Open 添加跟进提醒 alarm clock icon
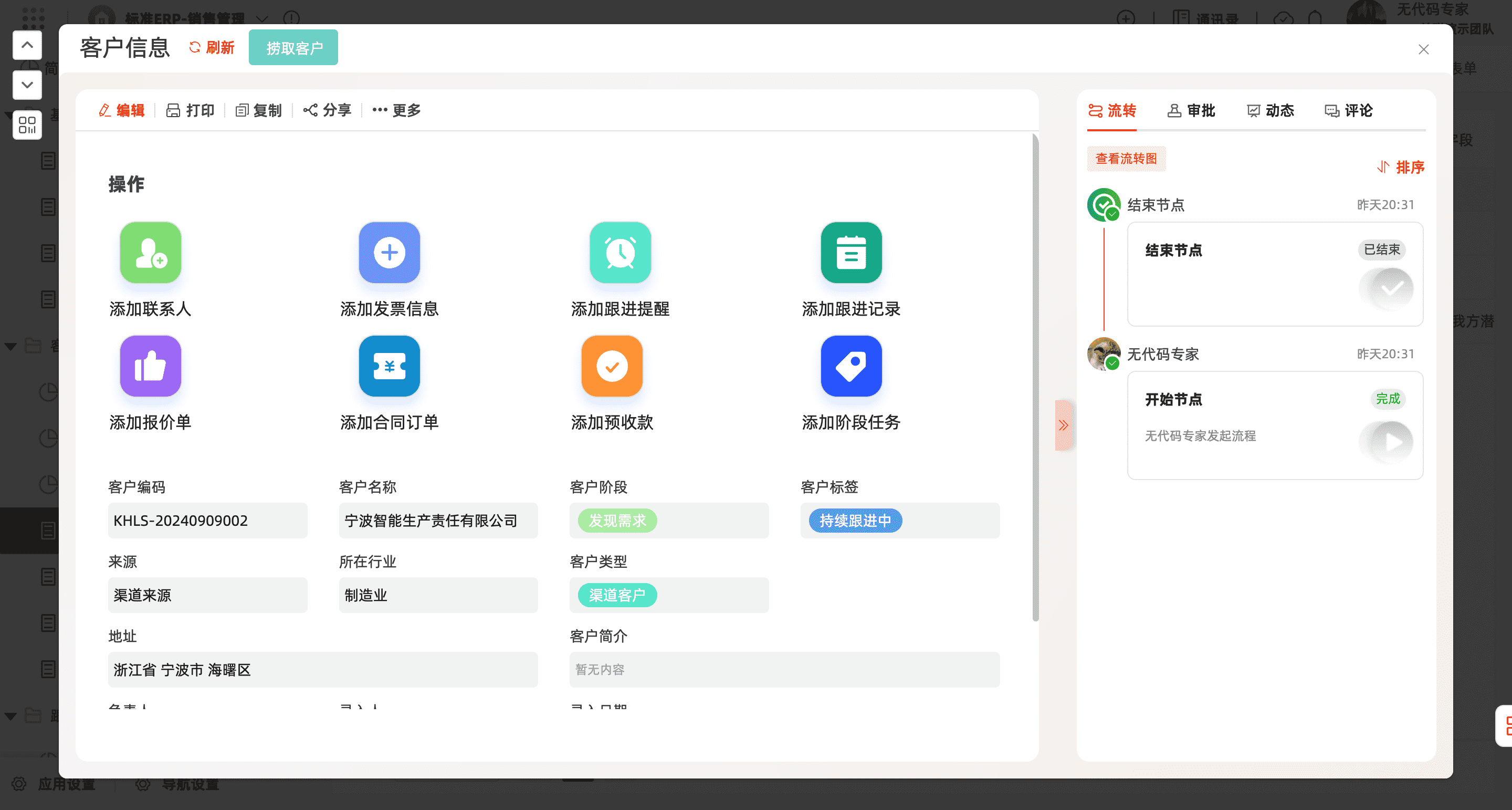 (620, 253)
